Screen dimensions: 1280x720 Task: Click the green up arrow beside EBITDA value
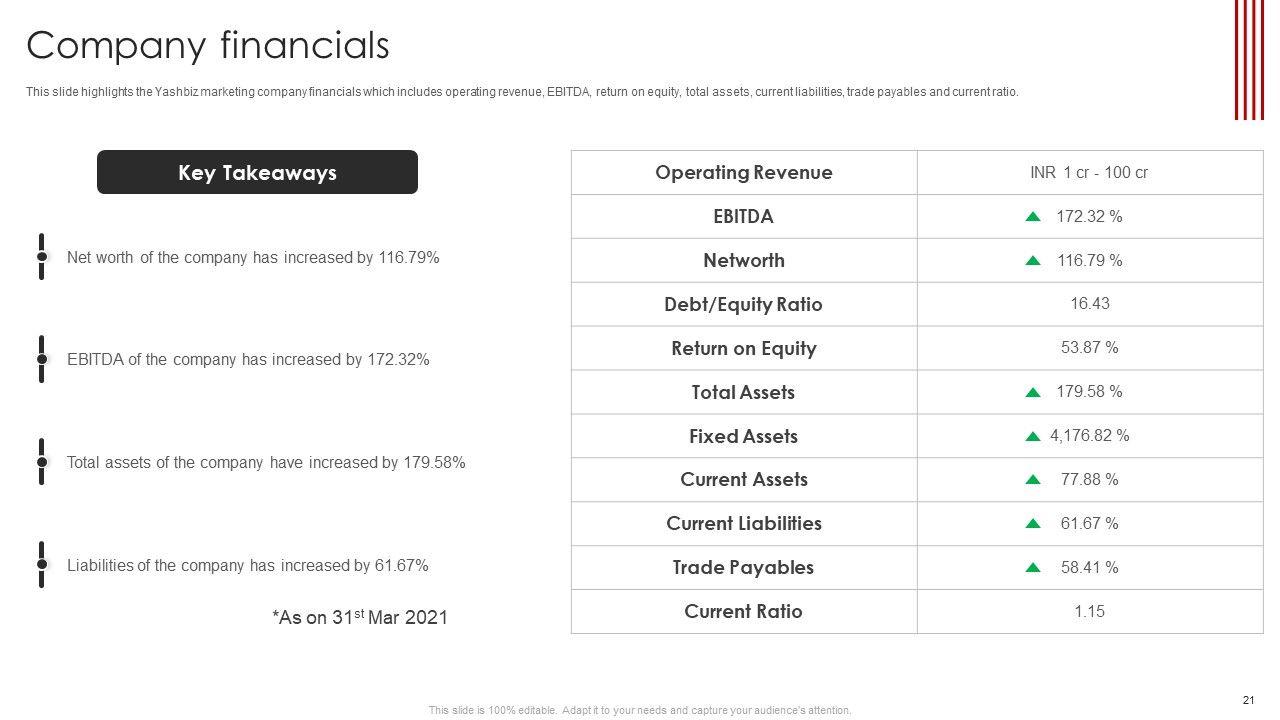[x=1033, y=217]
